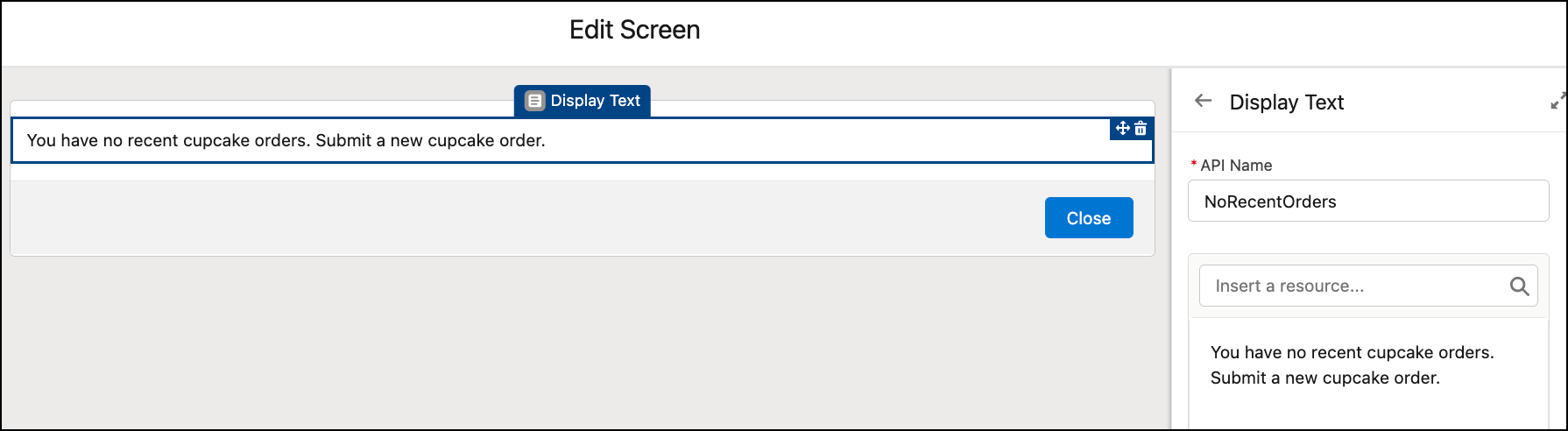Click the Display Text panel heading
This screenshot has height=431, width=1568.
click(1286, 102)
